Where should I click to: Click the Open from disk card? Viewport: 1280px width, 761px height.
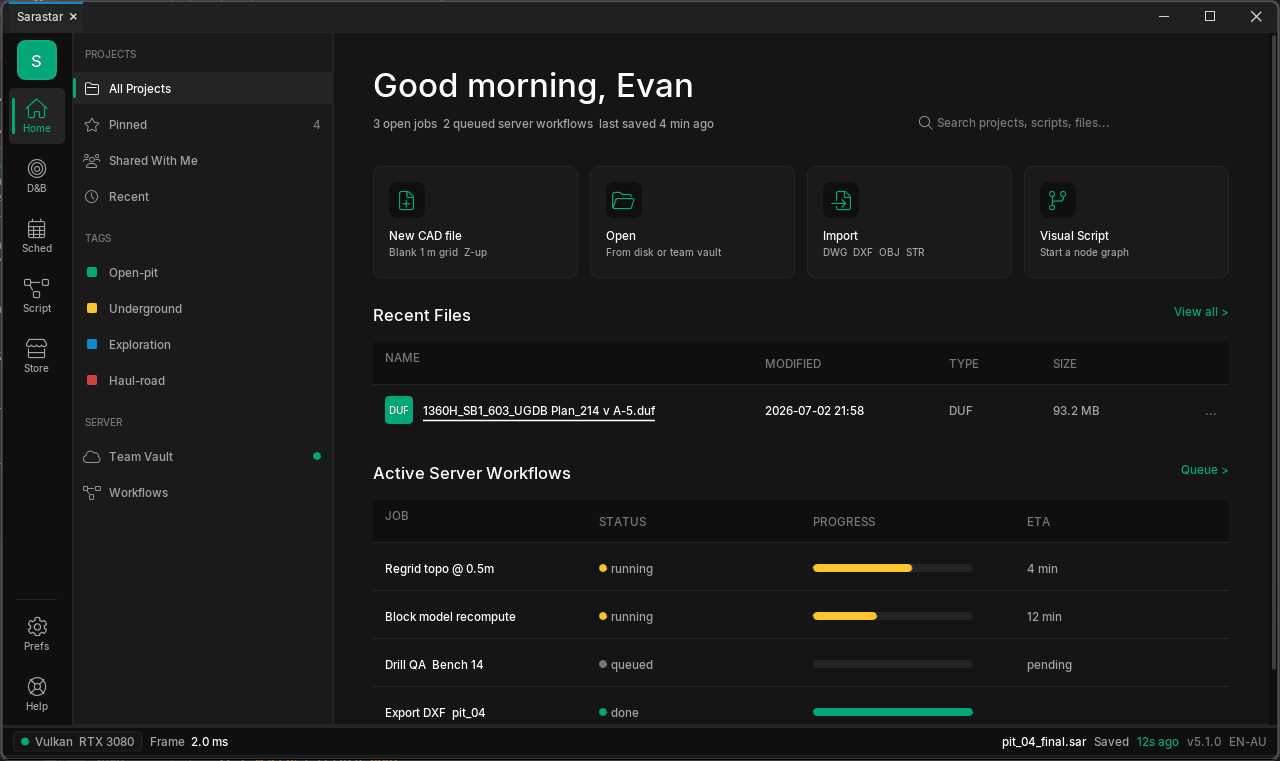pyautogui.click(x=692, y=222)
